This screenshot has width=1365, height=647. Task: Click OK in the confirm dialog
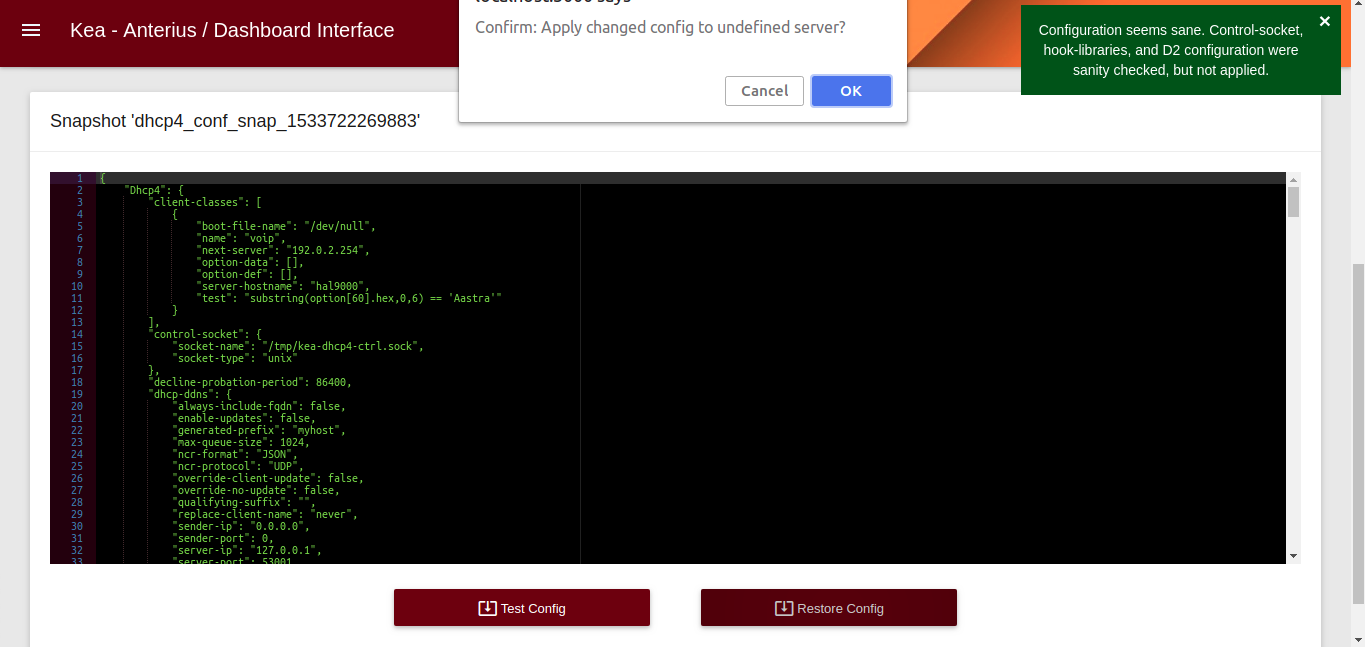pos(851,91)
